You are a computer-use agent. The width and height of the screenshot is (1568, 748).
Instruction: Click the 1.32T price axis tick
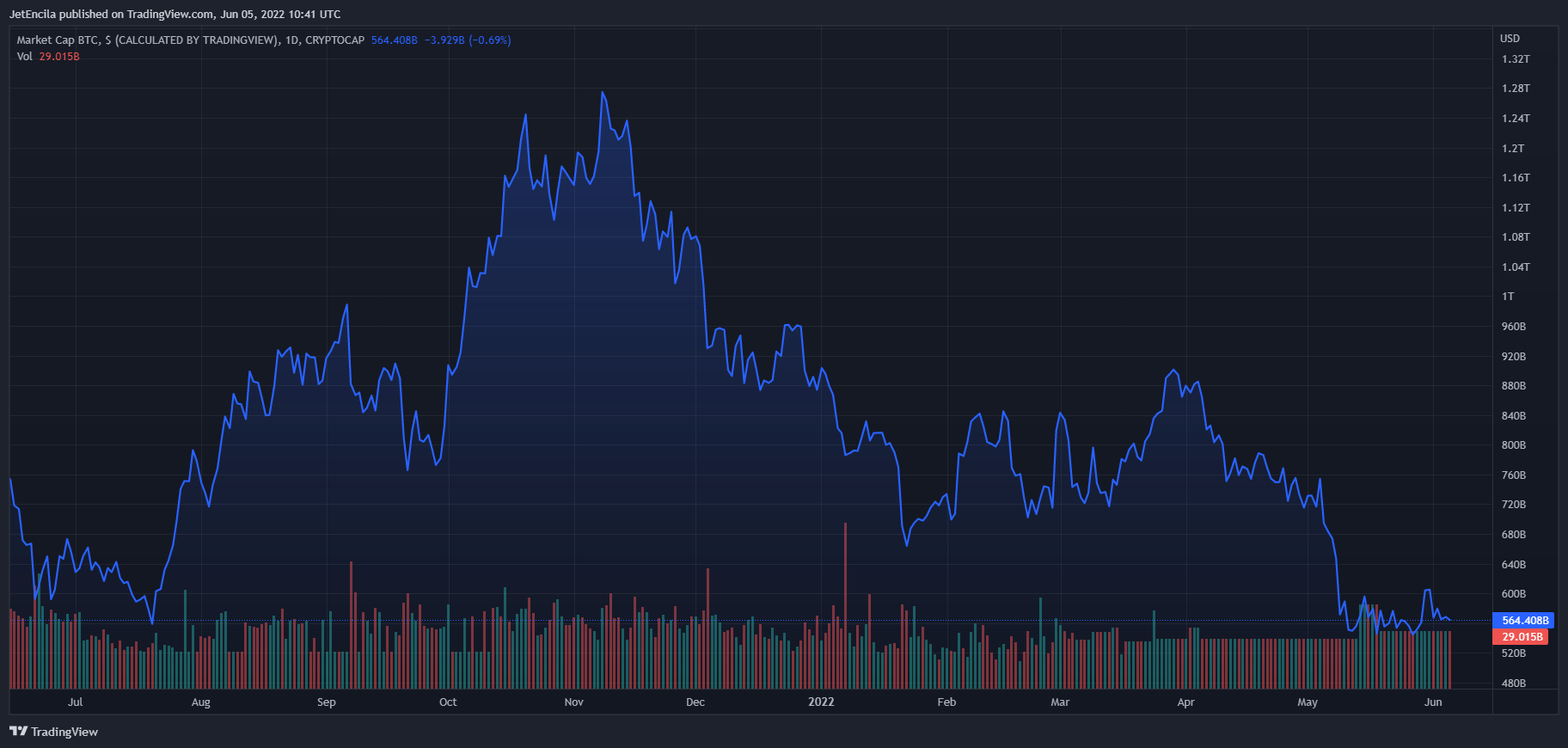tap(1516, 59)
